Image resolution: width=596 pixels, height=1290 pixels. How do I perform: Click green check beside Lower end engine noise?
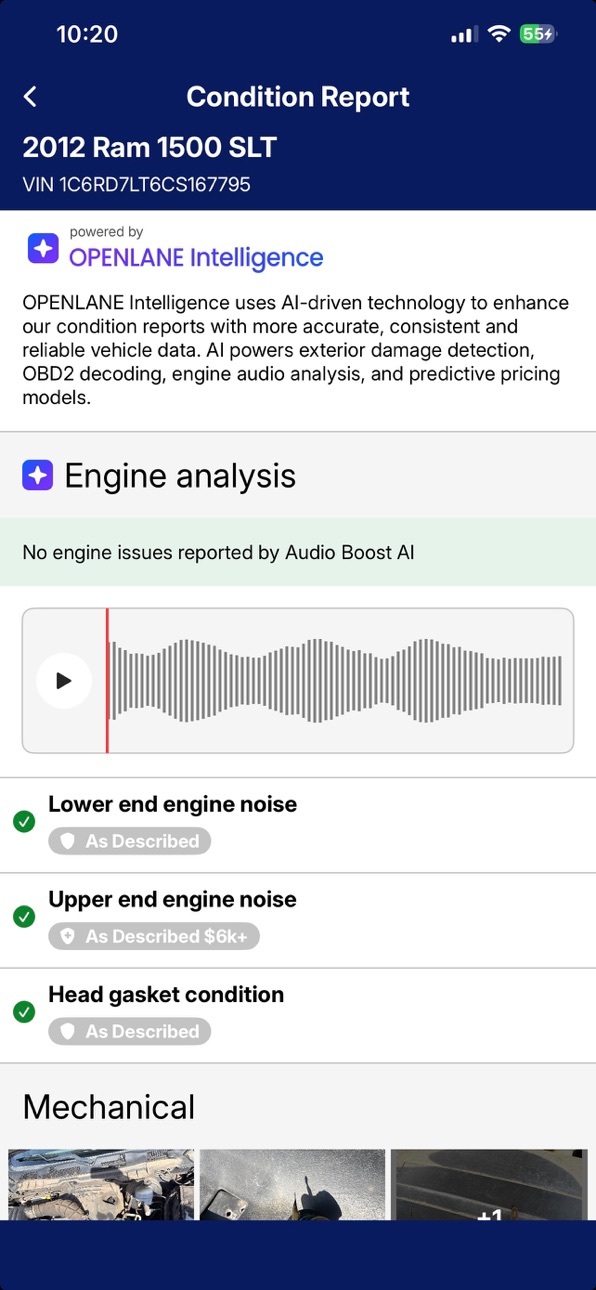(24, 822)
